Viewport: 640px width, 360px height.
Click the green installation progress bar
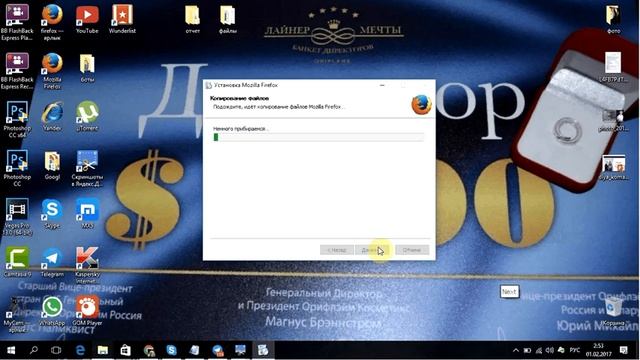(318, 138)
